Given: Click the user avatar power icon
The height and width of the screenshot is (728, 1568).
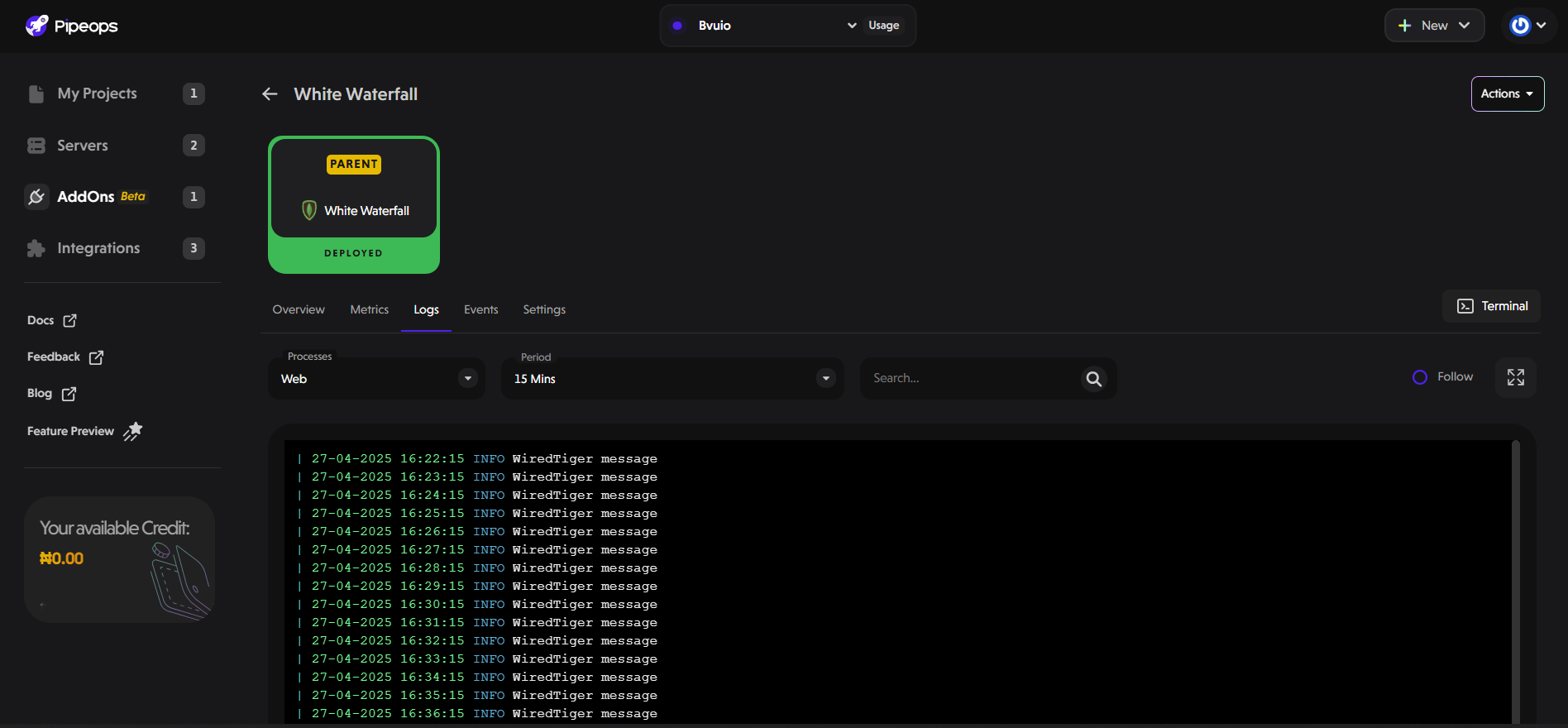Looking at the screenshot, I should [x=1520, y=26].
